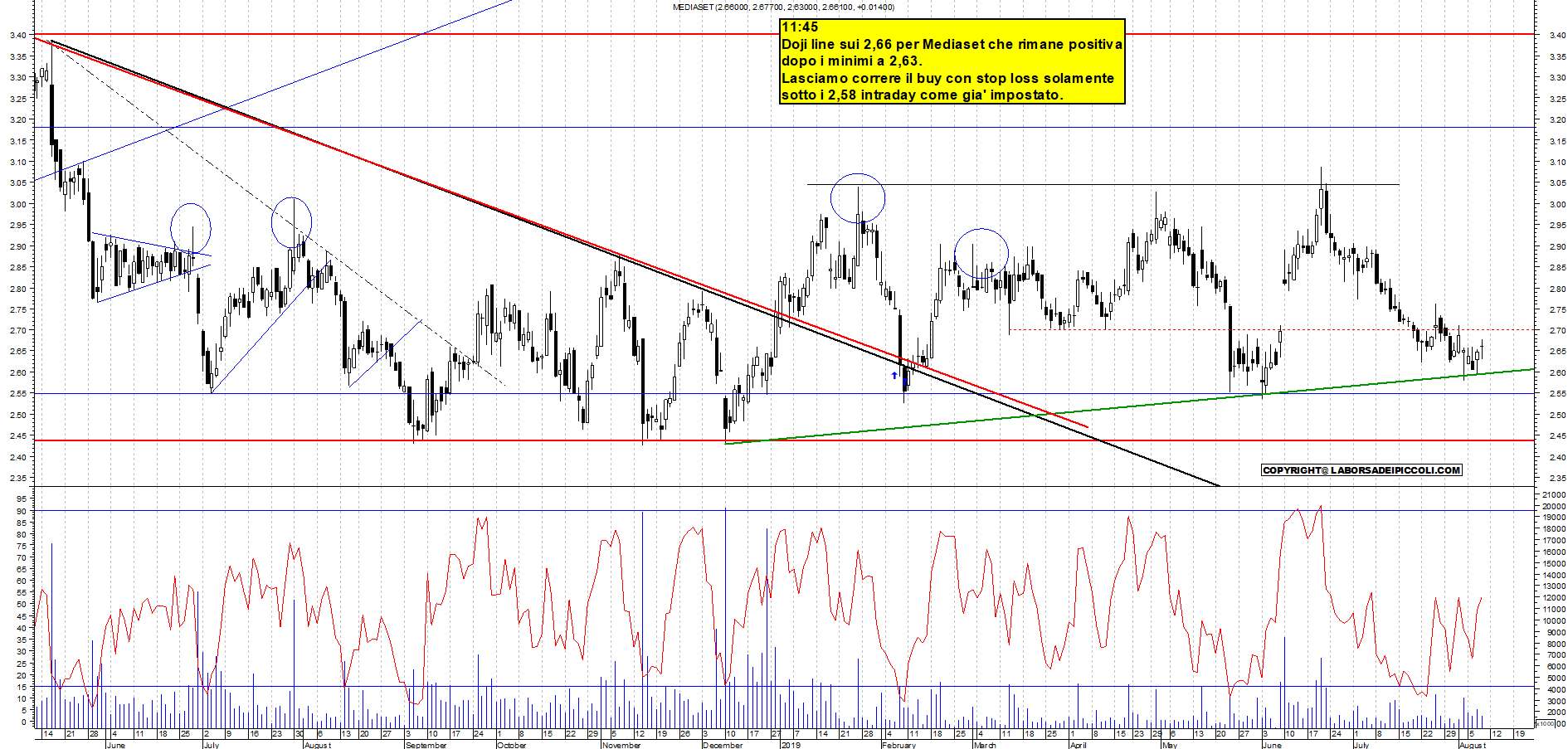The image size is (1568, 749).
Task: Click the December month label on the time axis
Action: pyautogui.click(x=723, y=745)
